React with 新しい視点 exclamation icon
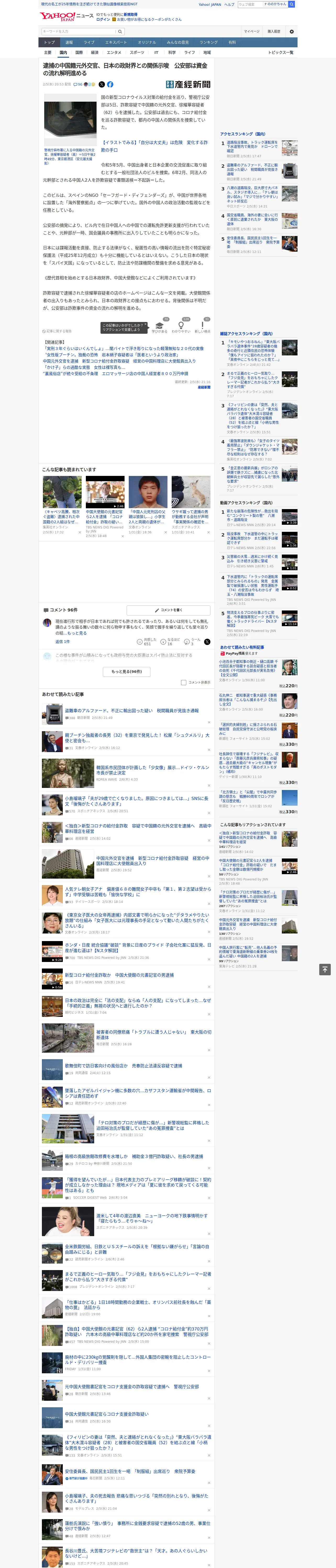Viewport: 336px width, 1568px height. click(203, 325)
